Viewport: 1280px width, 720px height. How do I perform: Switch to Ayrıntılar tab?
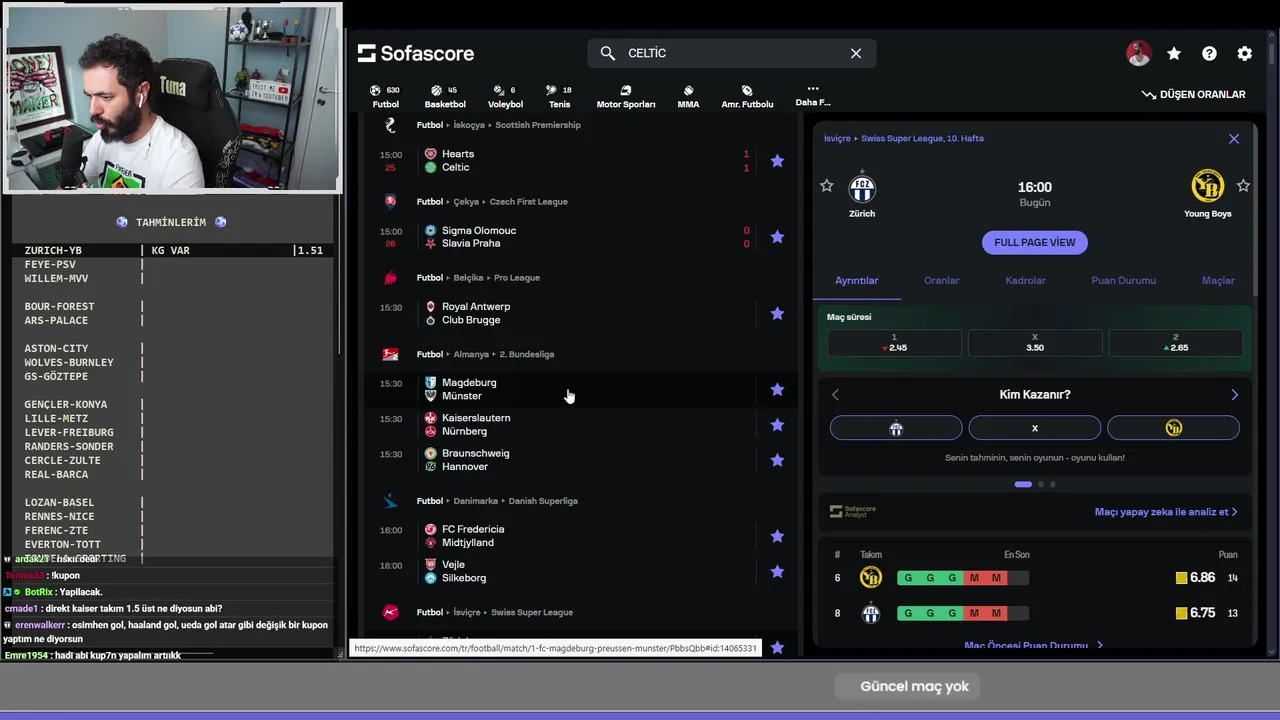click(857, 281)
